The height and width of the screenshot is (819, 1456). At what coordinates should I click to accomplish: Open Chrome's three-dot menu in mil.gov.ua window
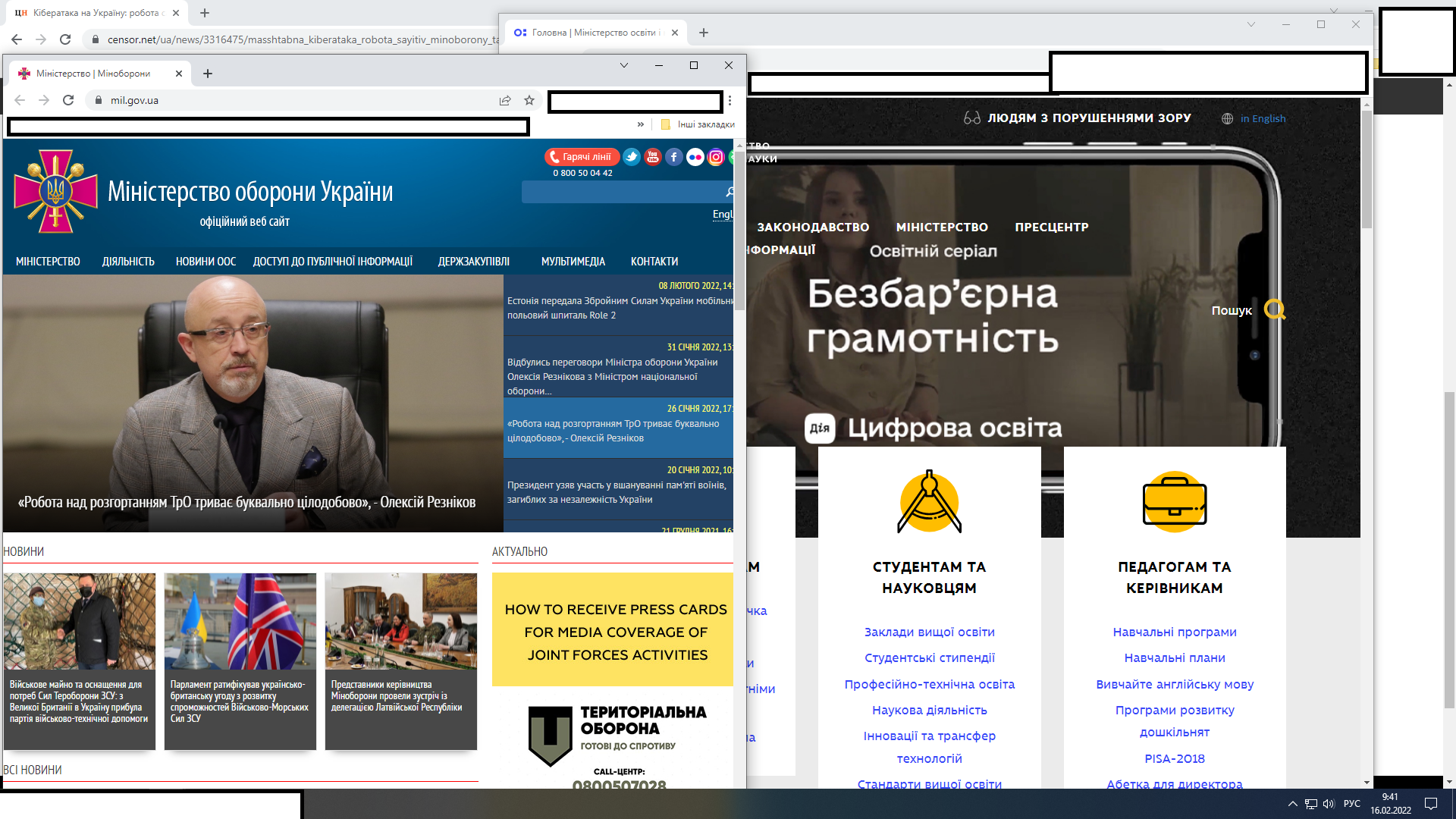coord(730,100)
